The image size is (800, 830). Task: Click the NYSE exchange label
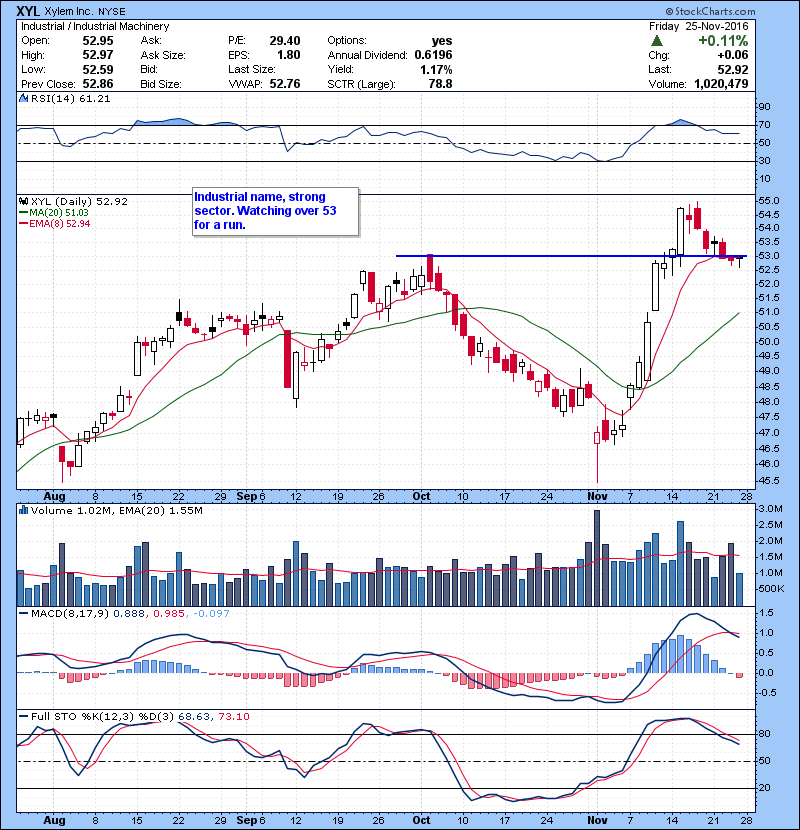[112, 12]
